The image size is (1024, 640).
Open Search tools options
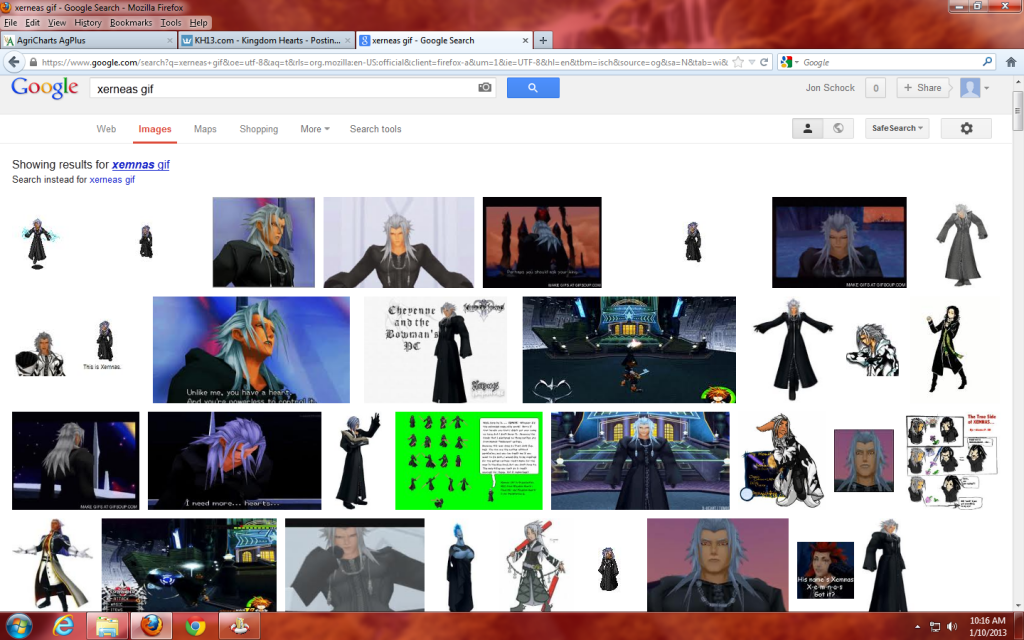click(376, 129)
